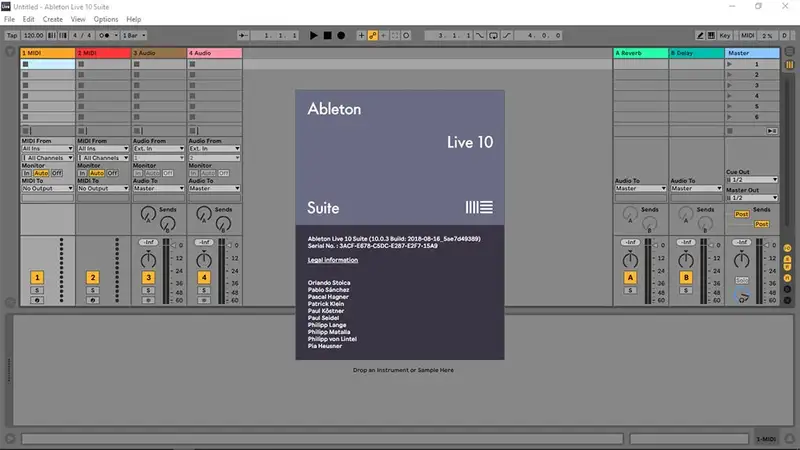Open the Options menu

tap(106, 19)
